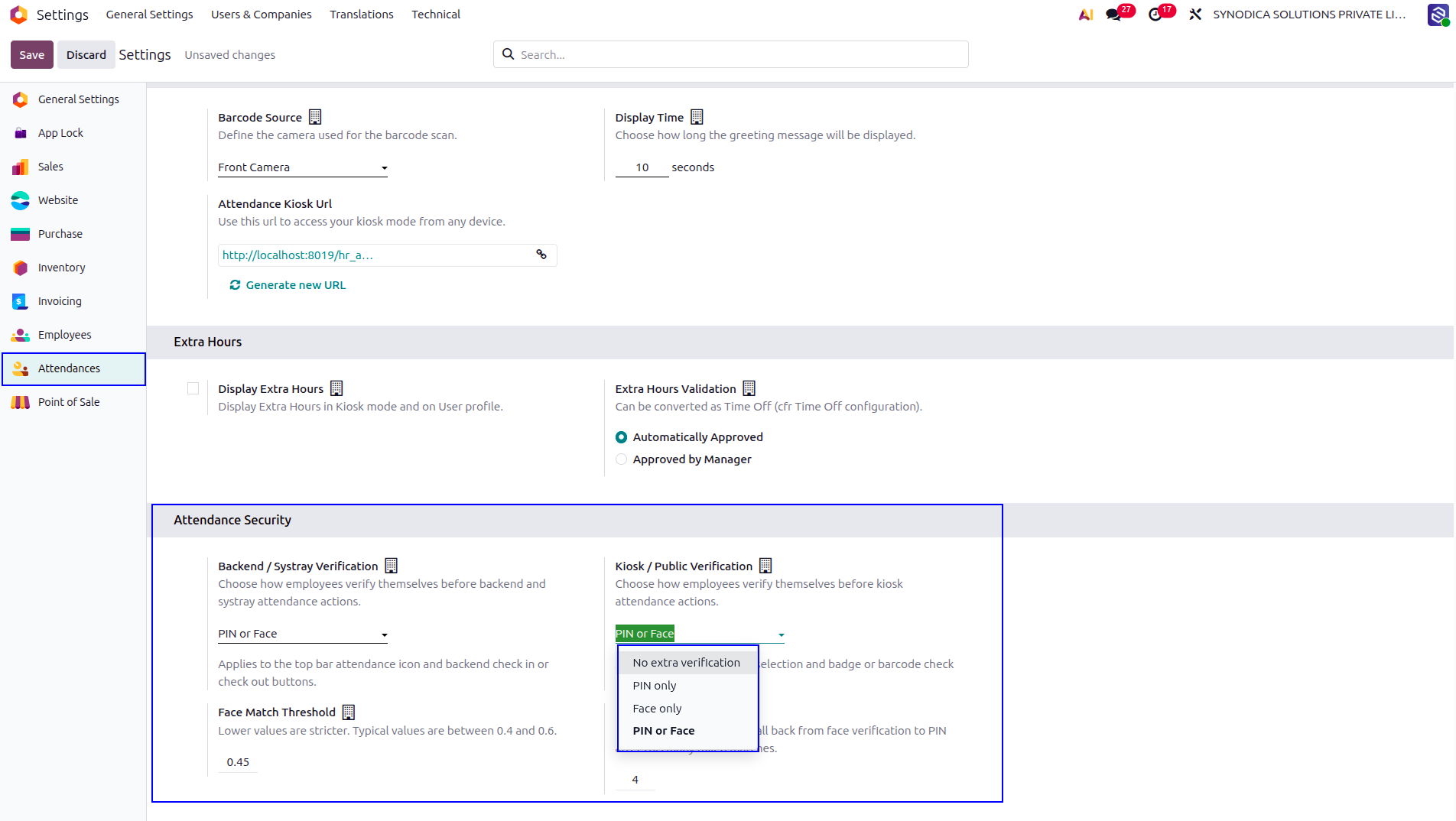
Task: Choose PIN only option
Action: (x=687, y=686)
